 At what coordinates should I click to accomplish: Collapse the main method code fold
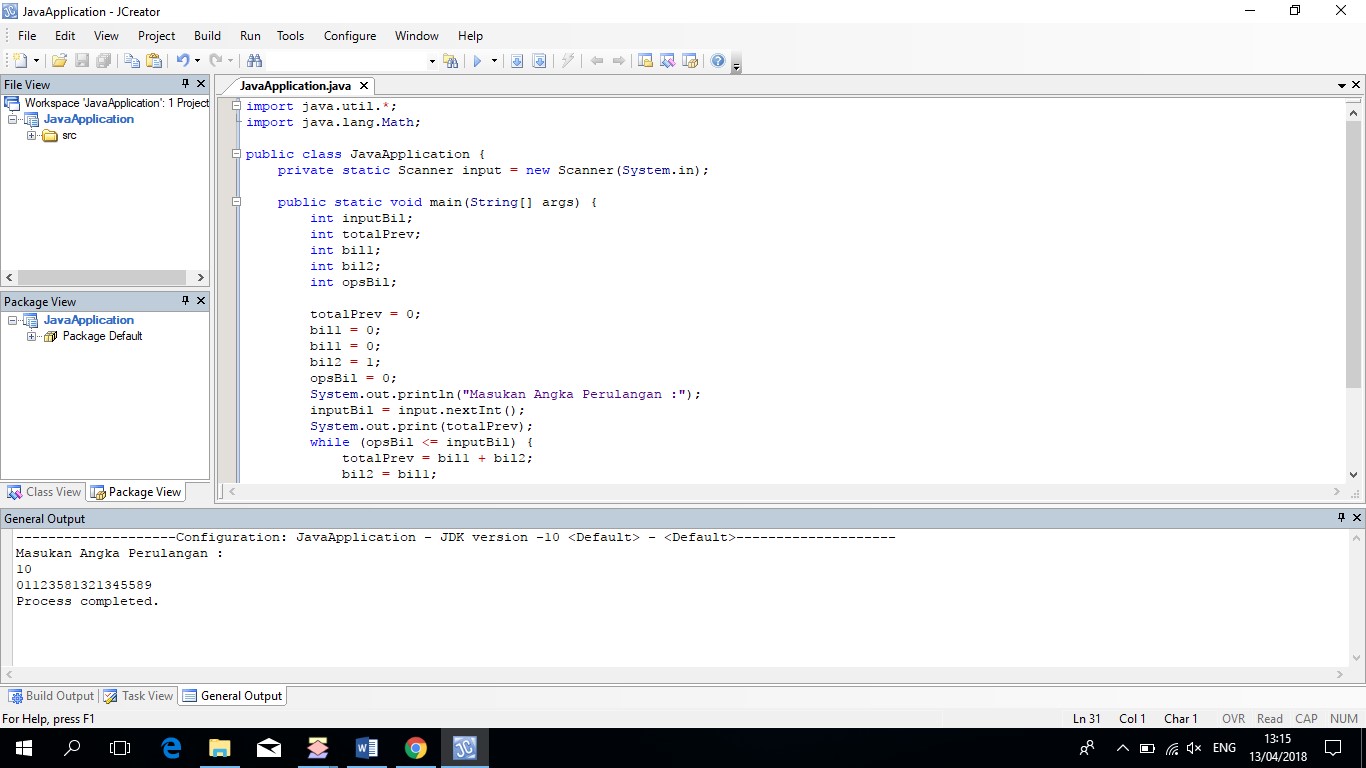point(236,202)
